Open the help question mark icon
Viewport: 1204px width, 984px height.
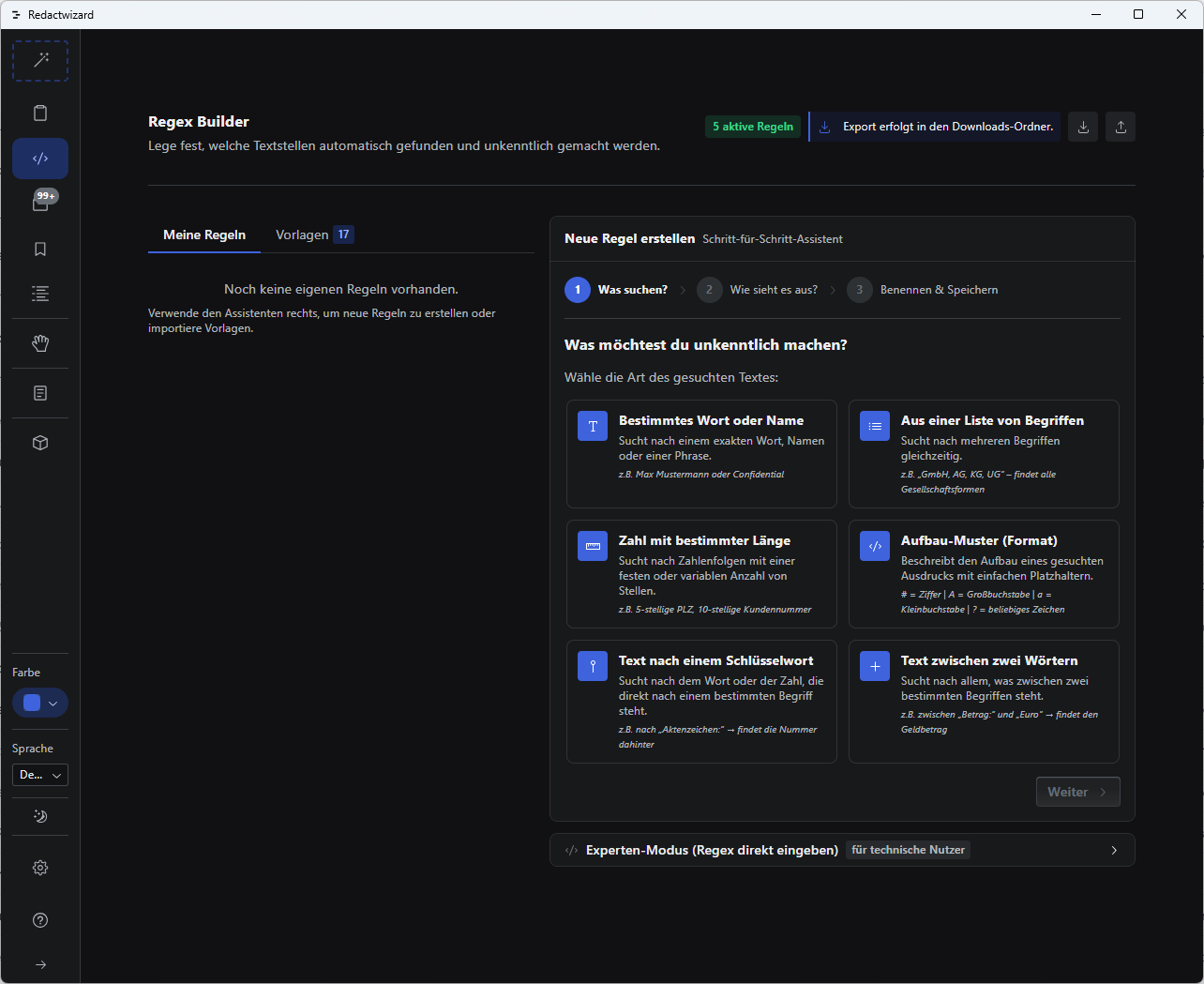pos(40,920)
